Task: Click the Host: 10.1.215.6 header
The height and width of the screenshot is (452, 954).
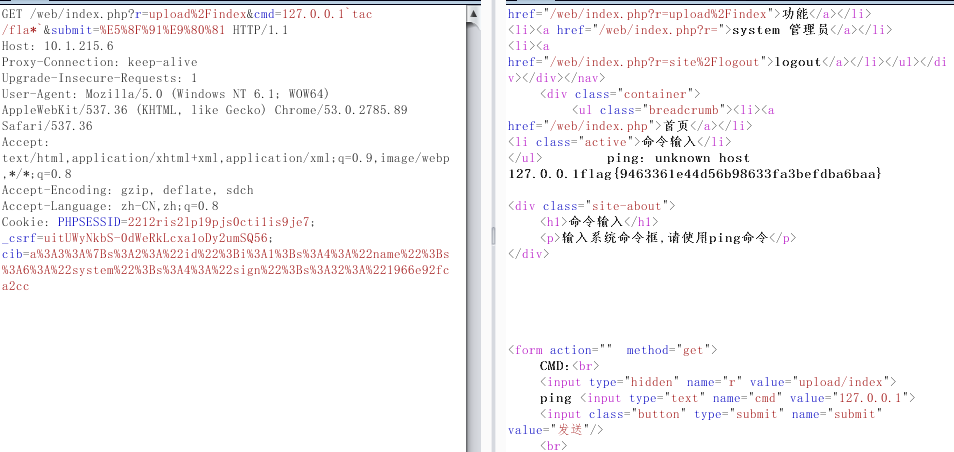Action: point(58,46)
